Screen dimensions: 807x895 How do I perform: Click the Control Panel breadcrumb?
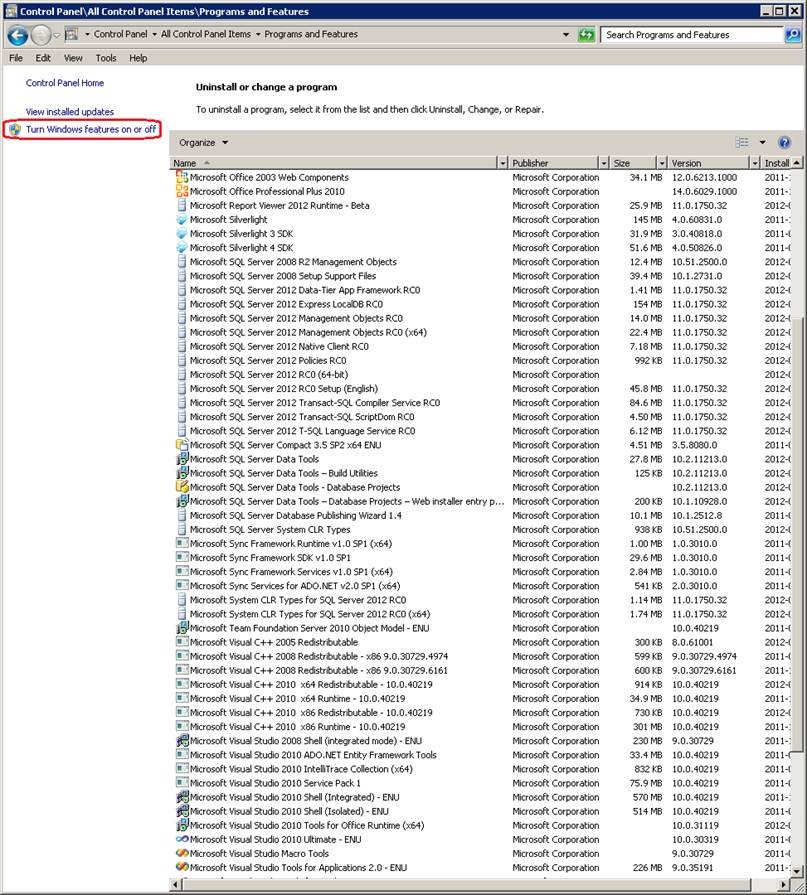120,34
